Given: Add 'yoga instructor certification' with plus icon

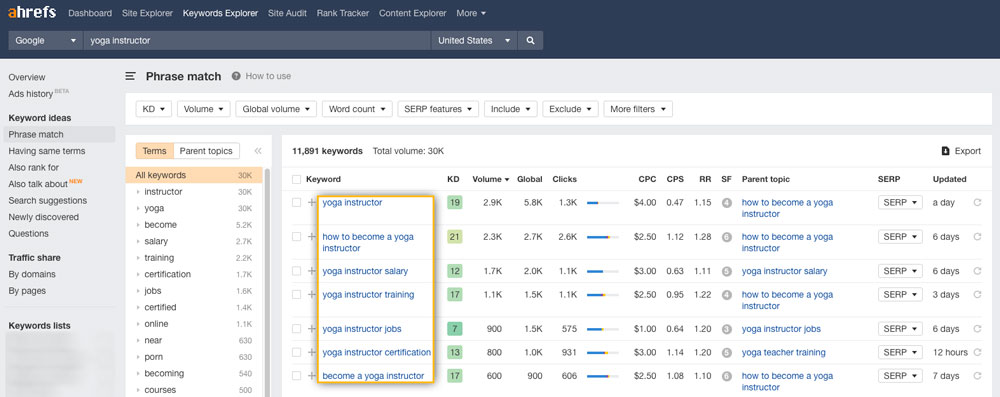Looking at the screenshot, I should tap(311, 352).
